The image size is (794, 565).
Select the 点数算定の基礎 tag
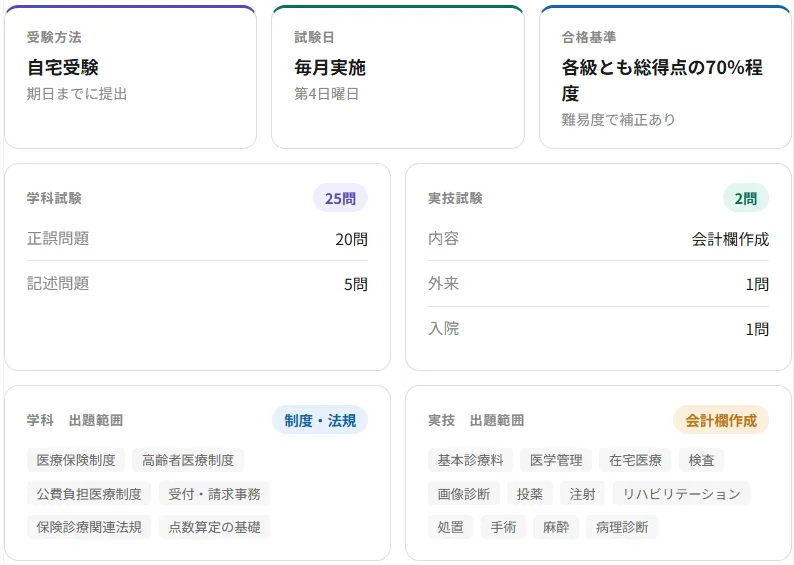214,527
